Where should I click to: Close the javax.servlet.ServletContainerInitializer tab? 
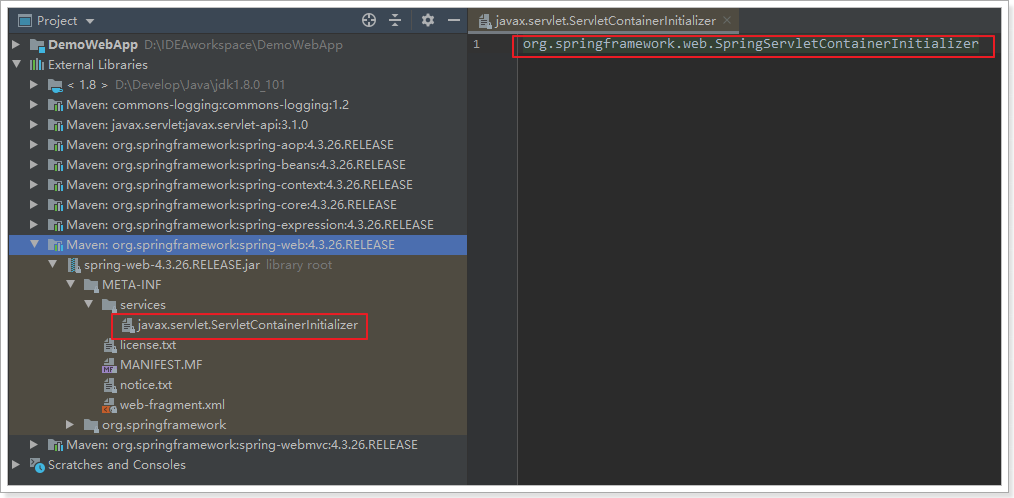tap(728, 21)
